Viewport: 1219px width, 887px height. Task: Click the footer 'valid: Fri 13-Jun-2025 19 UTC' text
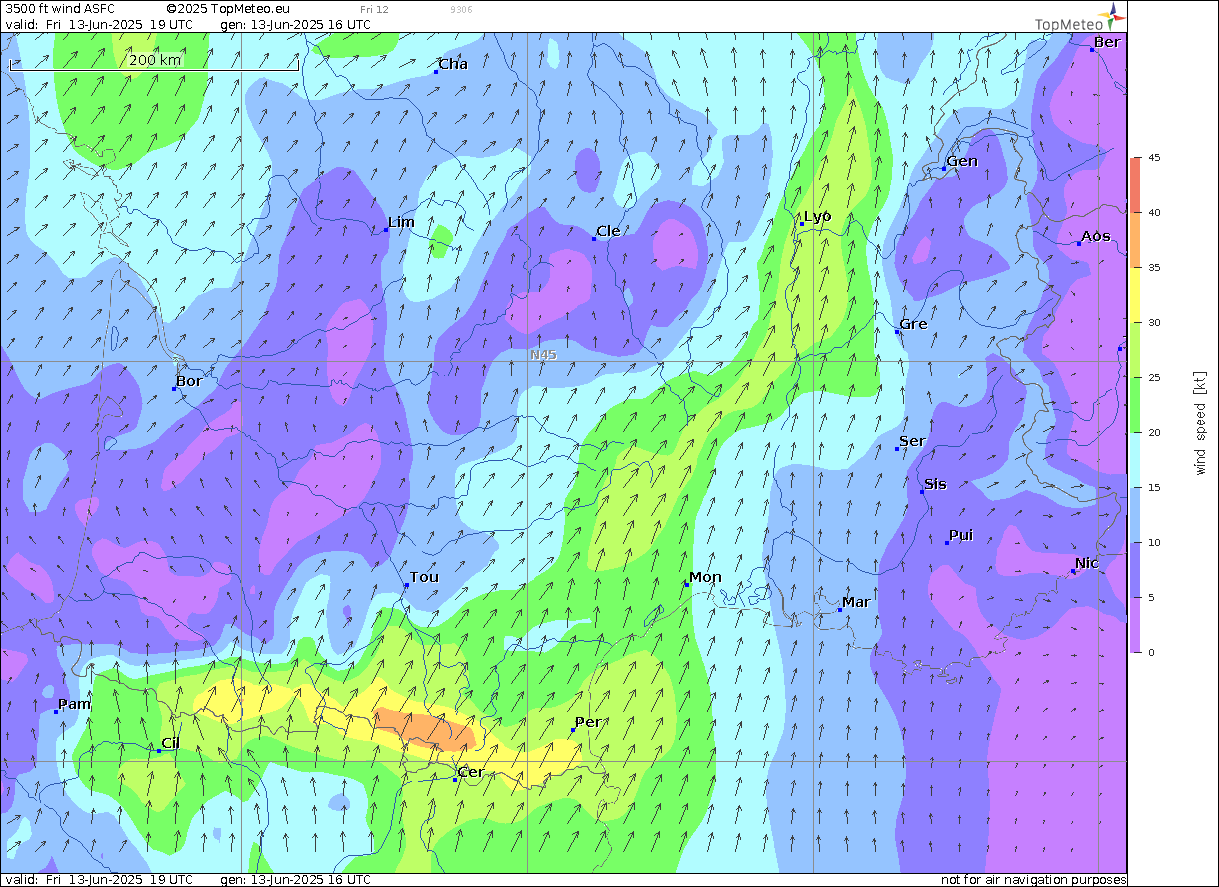100,880
